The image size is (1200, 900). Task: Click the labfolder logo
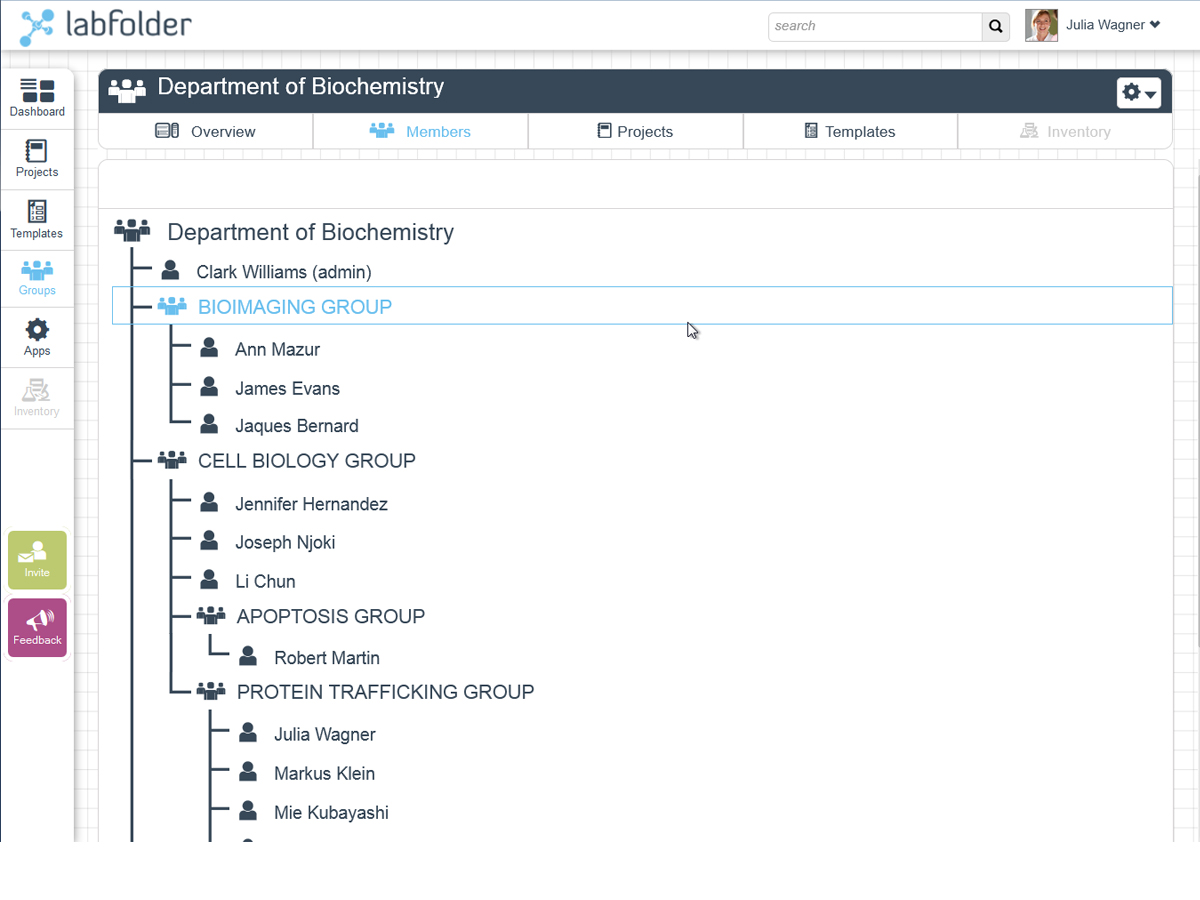[106, 26]
